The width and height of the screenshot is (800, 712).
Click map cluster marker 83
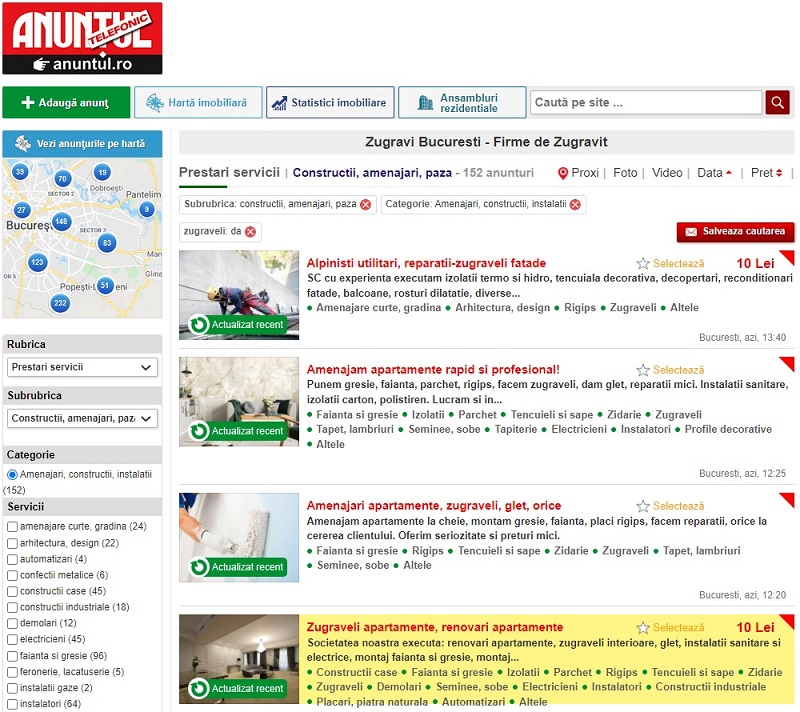click(107, 243)
